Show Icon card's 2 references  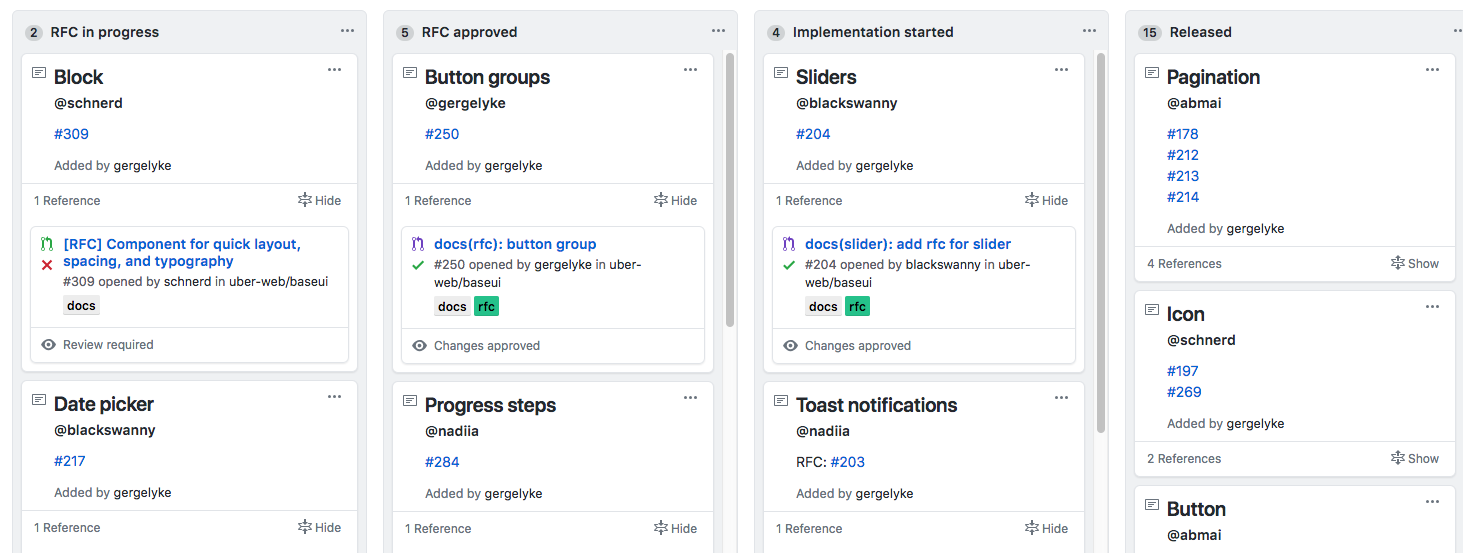pos(1414,458)
